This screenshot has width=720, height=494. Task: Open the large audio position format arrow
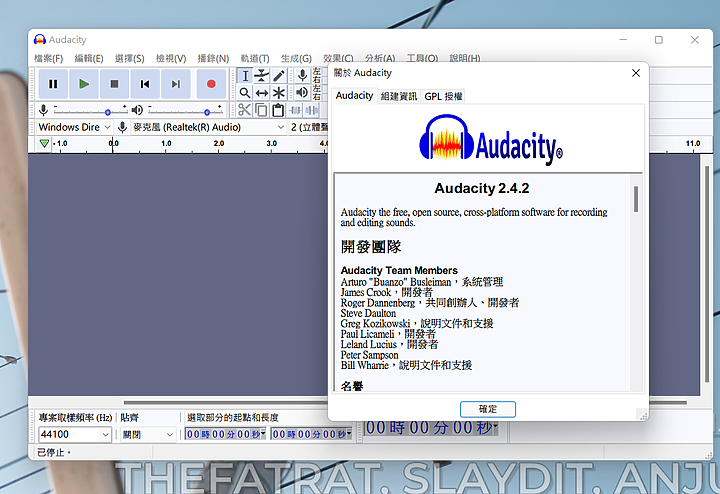495,427
